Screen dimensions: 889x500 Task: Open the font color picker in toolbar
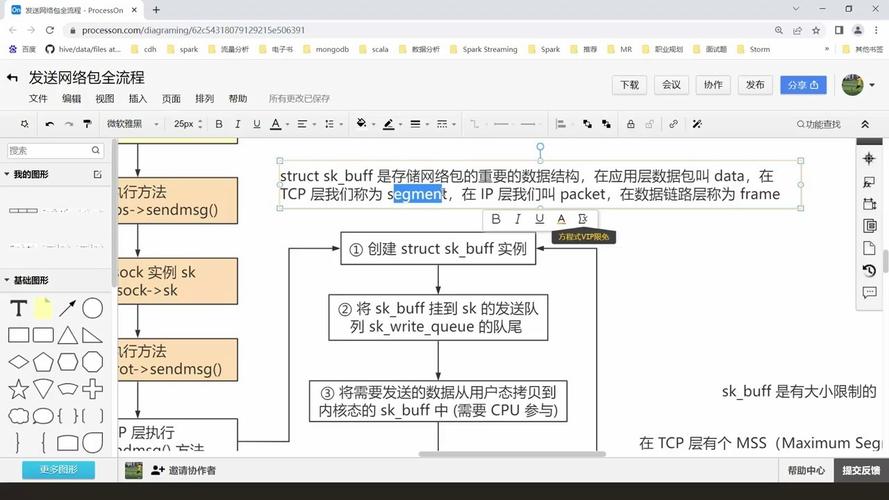pyautogui.click(x=279, y=124)
